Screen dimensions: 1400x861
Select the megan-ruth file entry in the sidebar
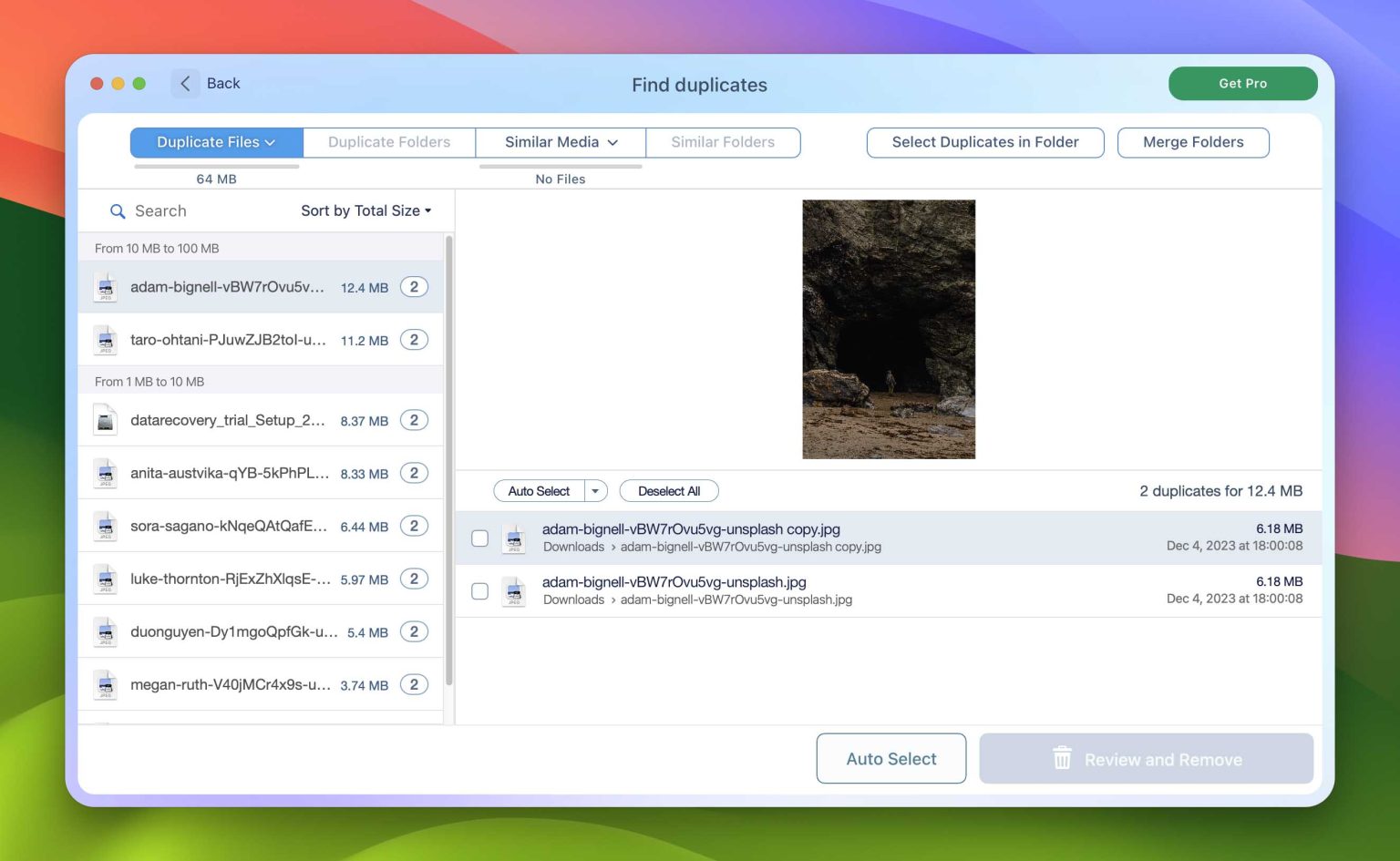pyautogui.click(x=232, y=684)
